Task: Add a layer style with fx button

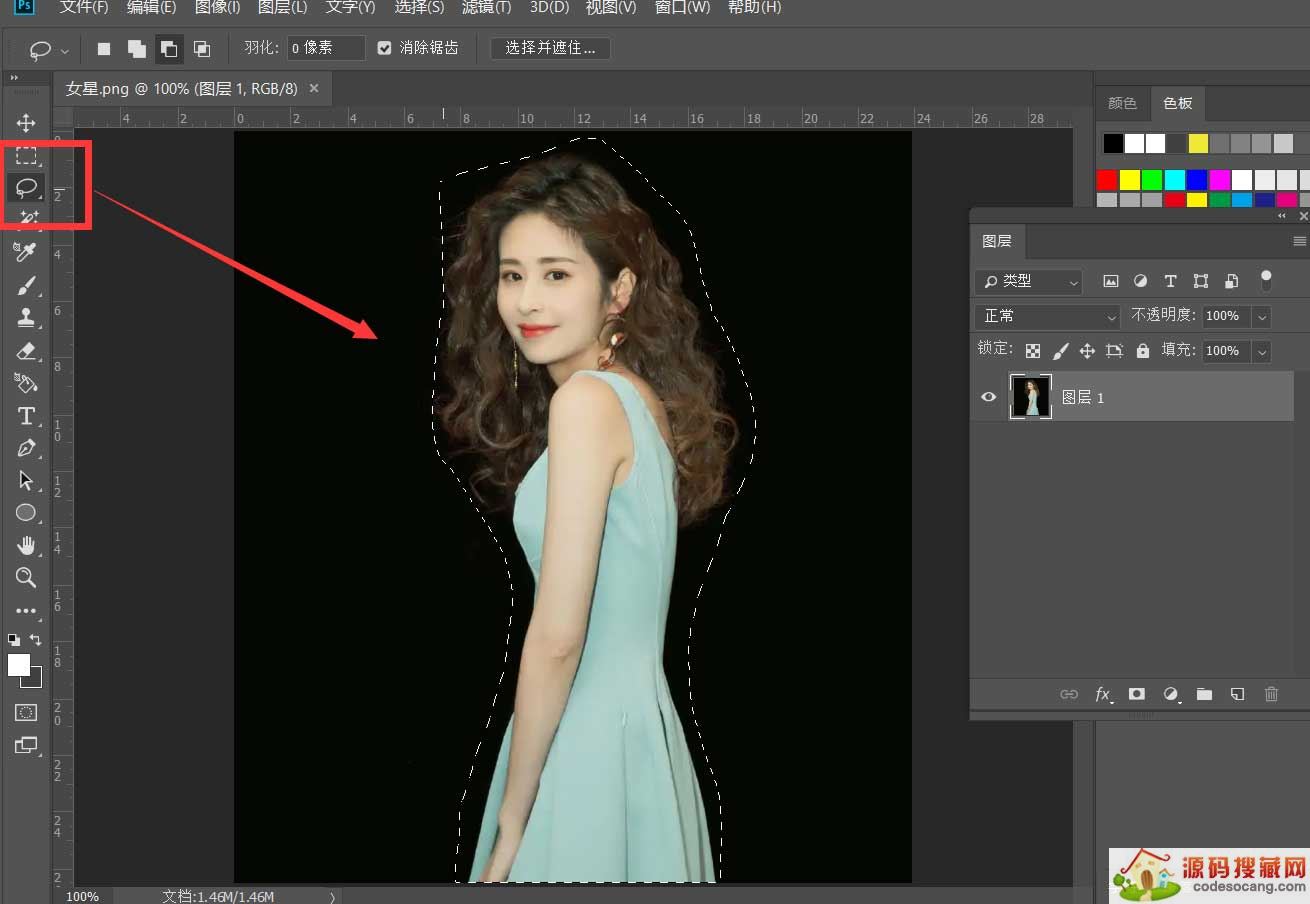Action: point(1103,694)
